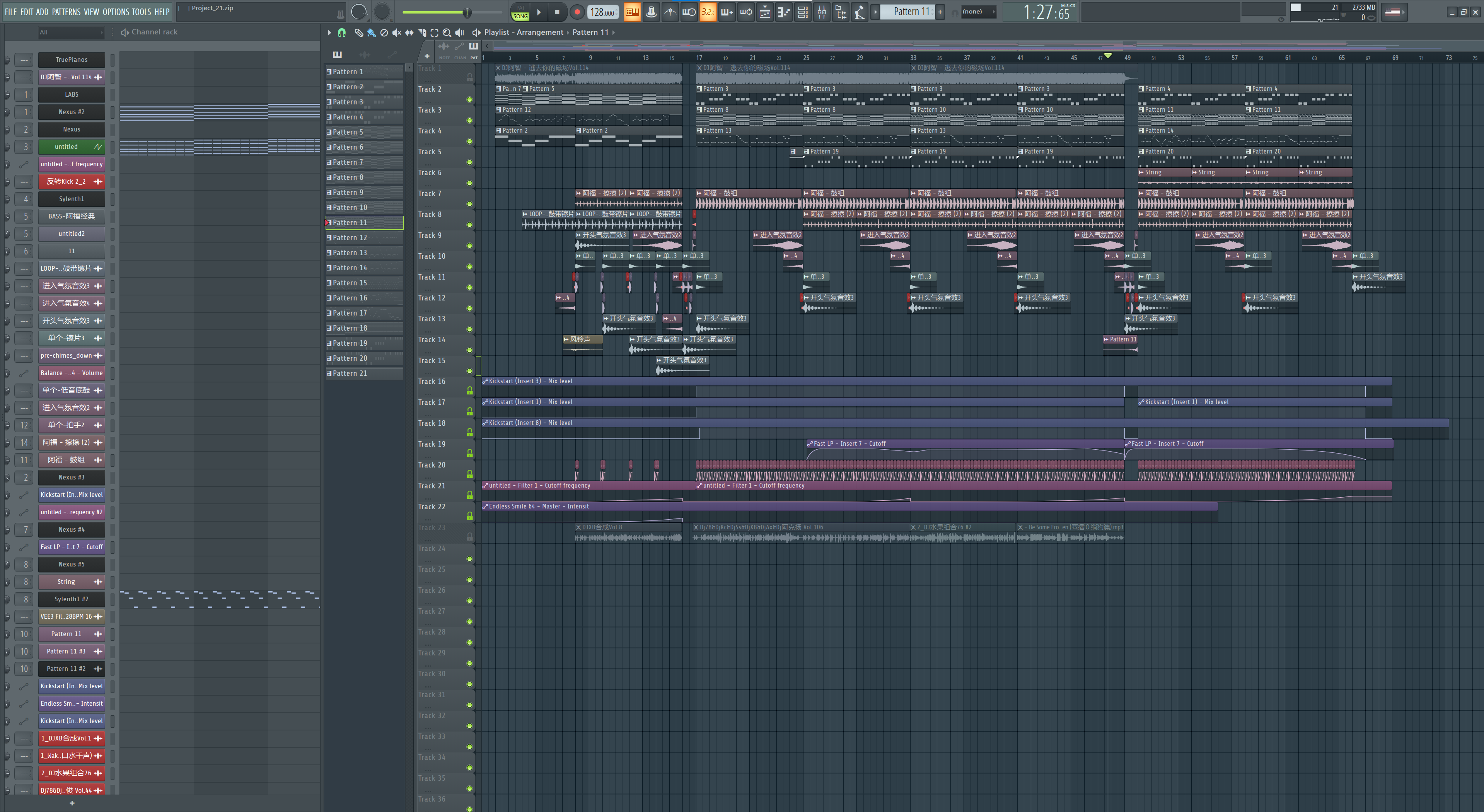Screen dimensions: 1484x812
Task: Open the 'All' channel filter dropdown
Action: click(x=71, y=32)
